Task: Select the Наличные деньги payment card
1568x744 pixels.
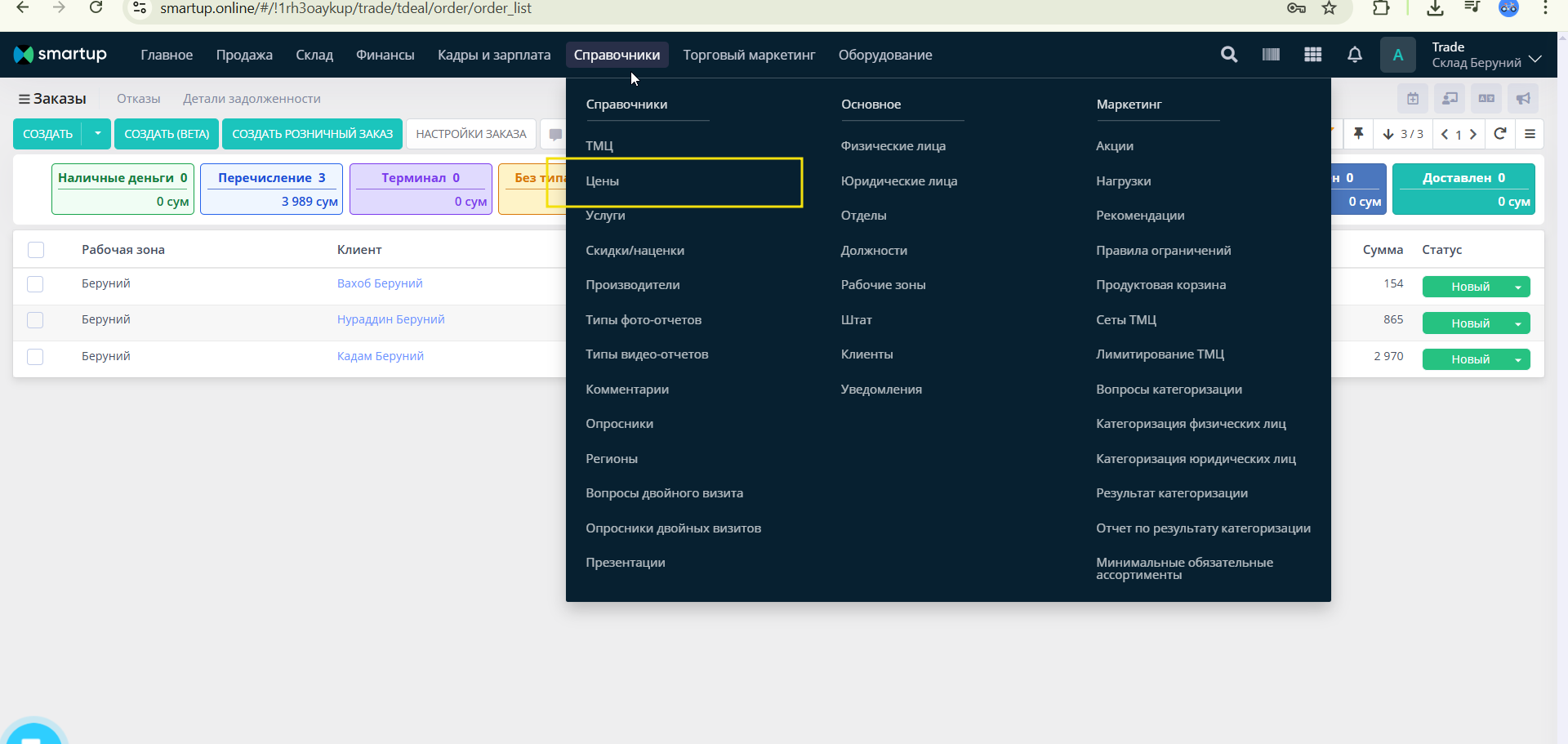Action: (122, 189)
